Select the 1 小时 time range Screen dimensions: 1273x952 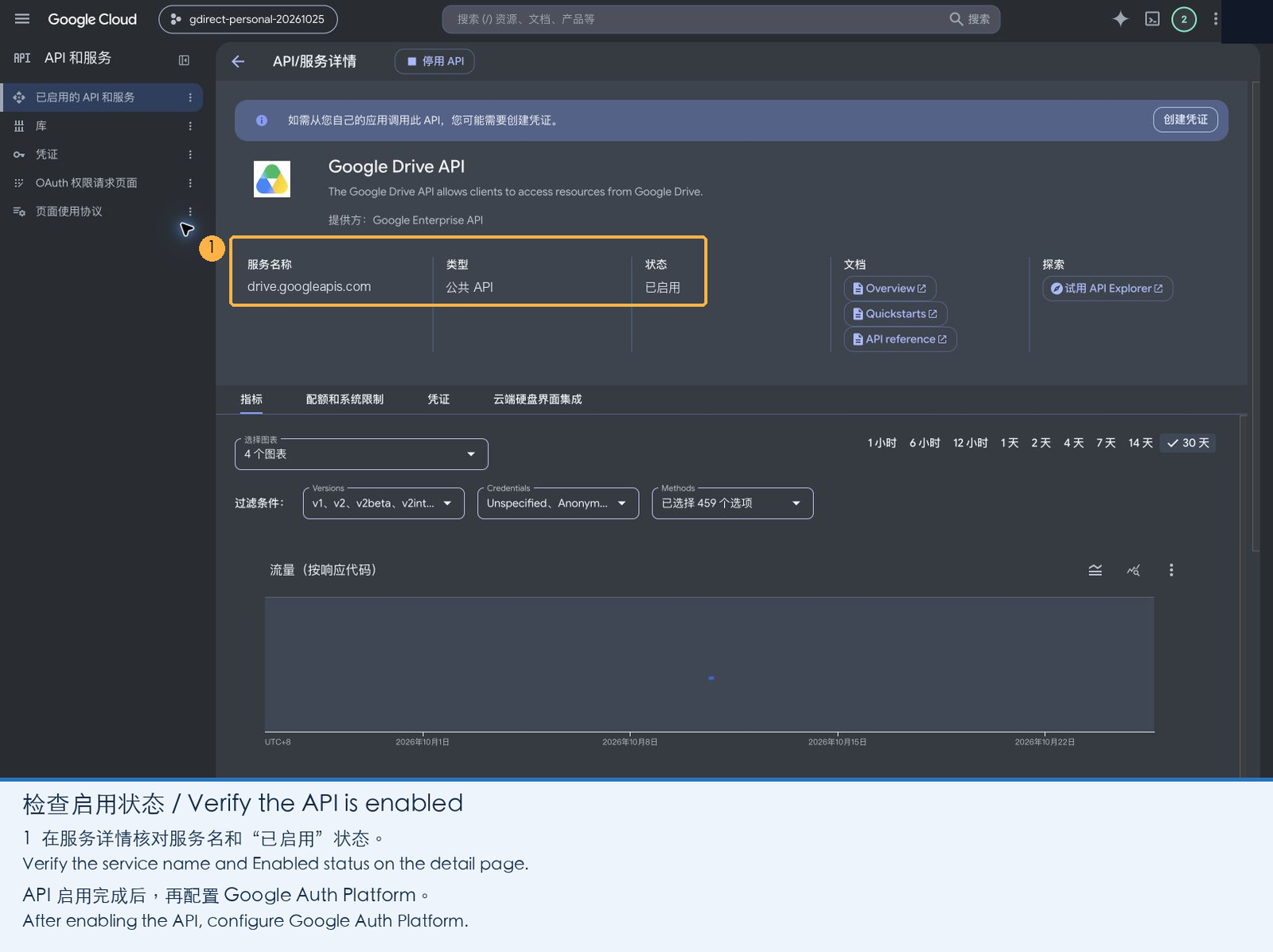point(882,443)
